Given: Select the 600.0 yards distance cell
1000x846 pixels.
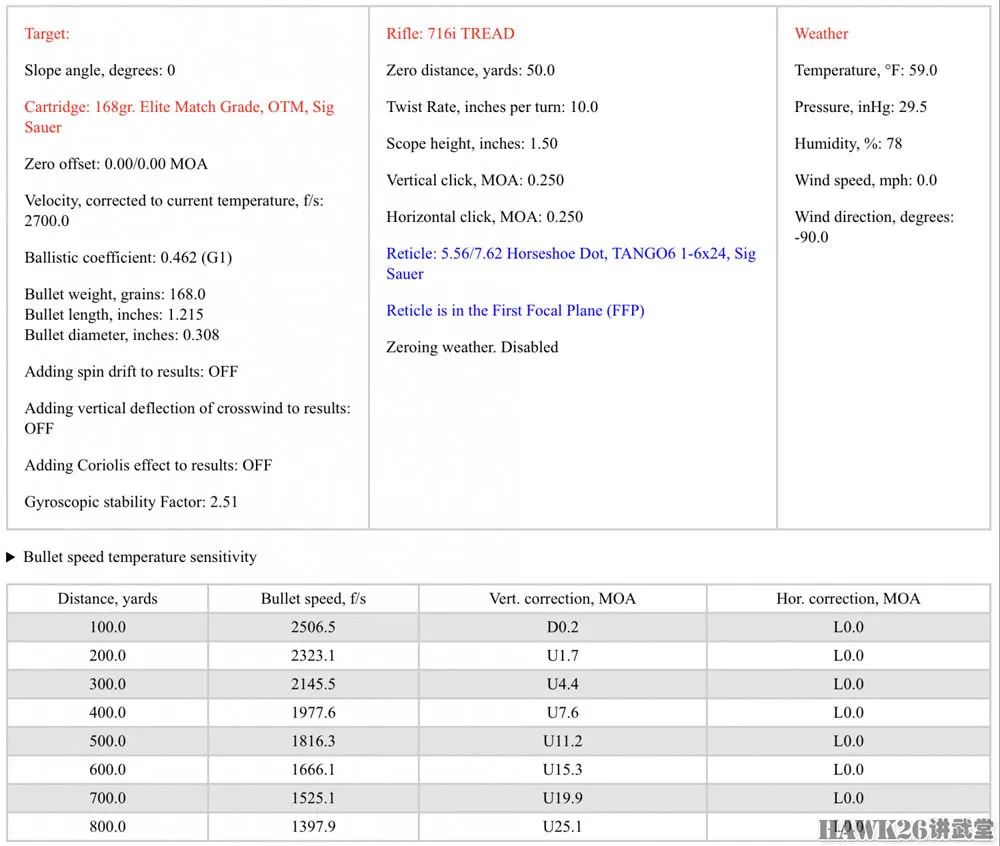Looking at the screenshot, I should point(108,769).
